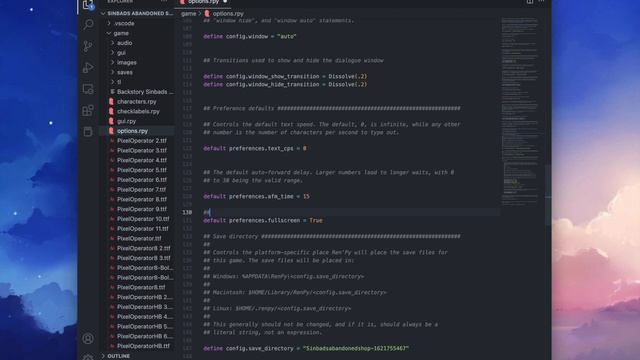
Task: Click the code minimap
Action: click(x=520, y=110)
